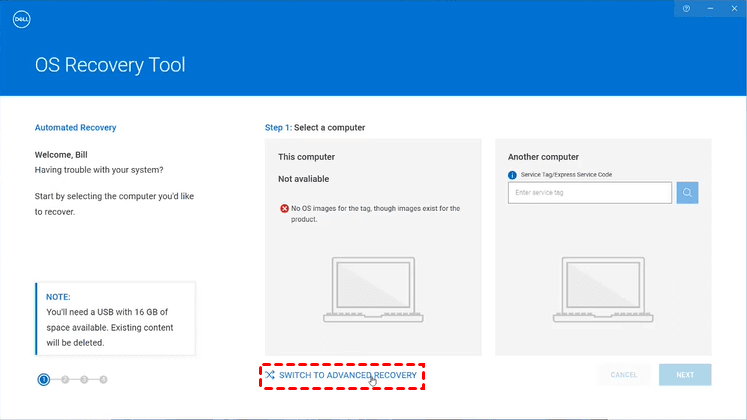
Task: Click the 'Not avaliable' status text
Action: [303, 179]
